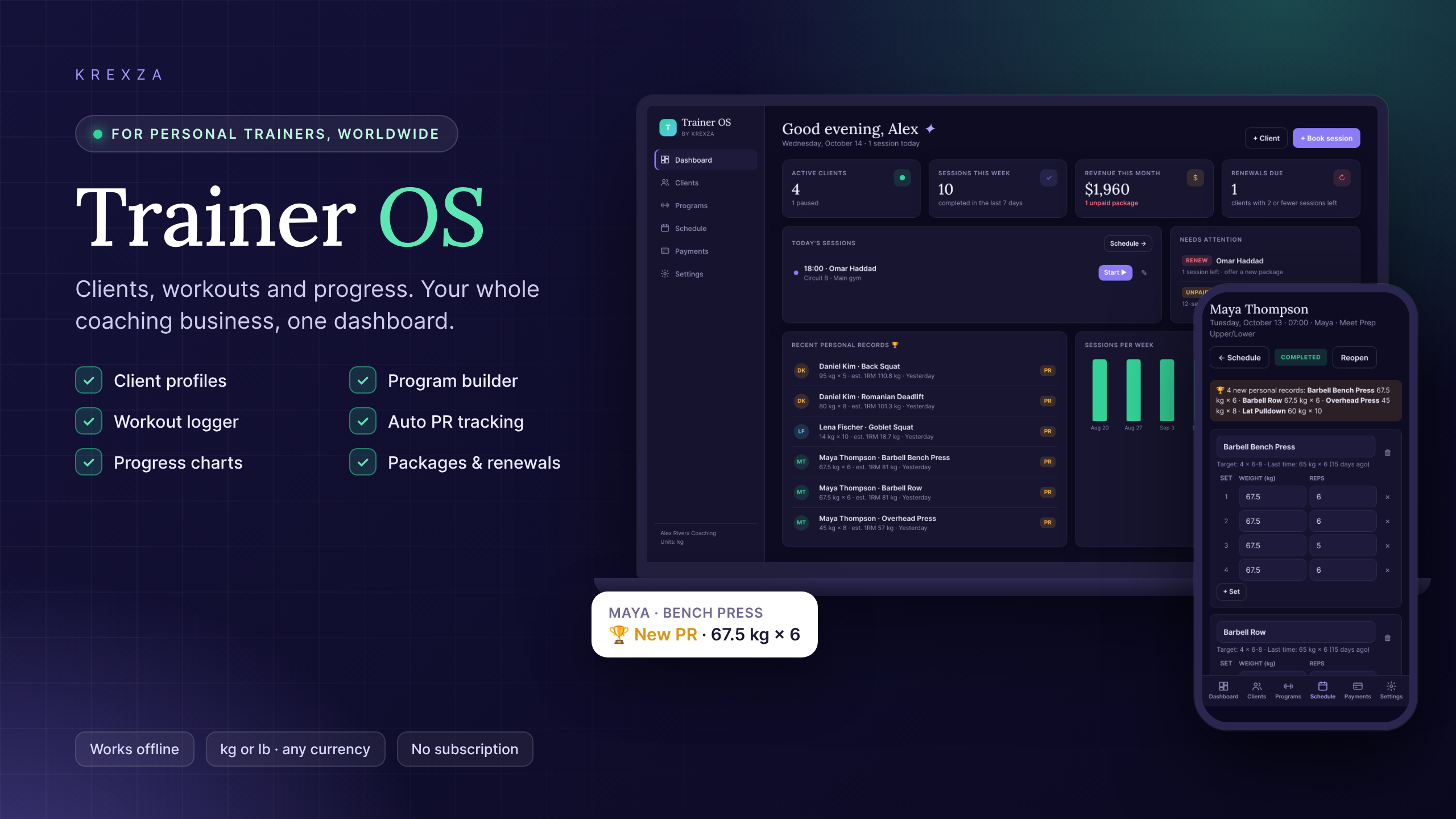The width and height of the screenshot is (1456, 819).
Task: Delete Barbell Row exercise trash icon
Action: pos(1388,638)
